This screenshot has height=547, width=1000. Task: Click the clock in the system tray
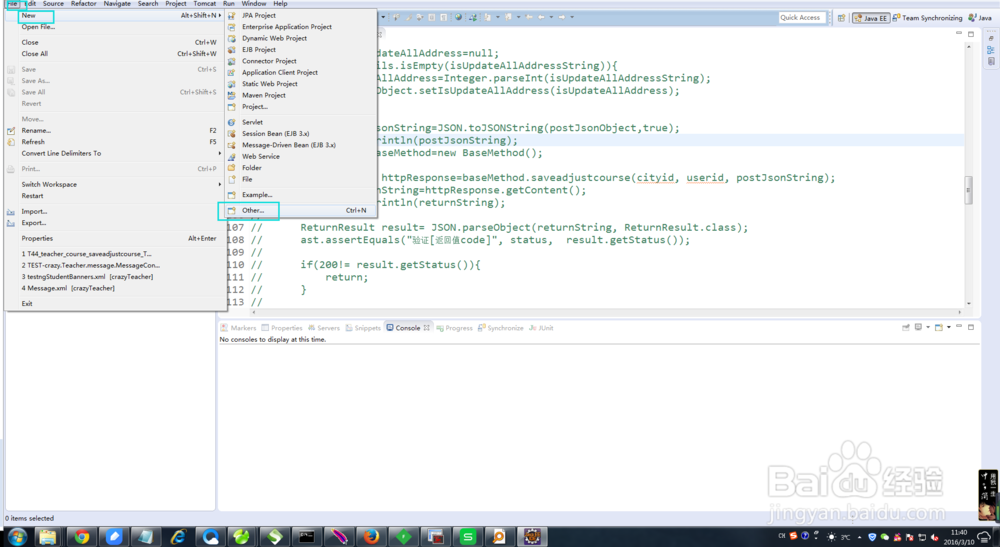pyautogui.click(x=959, y=537)
